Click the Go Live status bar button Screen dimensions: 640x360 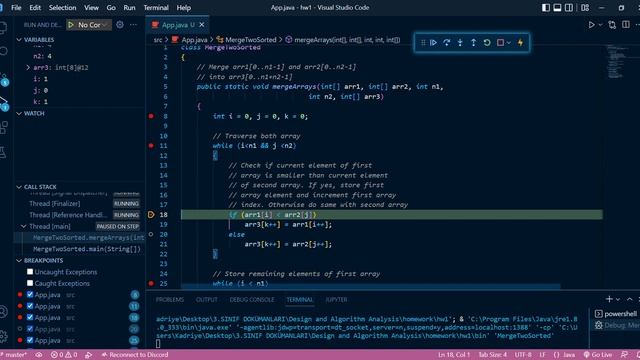(x=598, y=355)
